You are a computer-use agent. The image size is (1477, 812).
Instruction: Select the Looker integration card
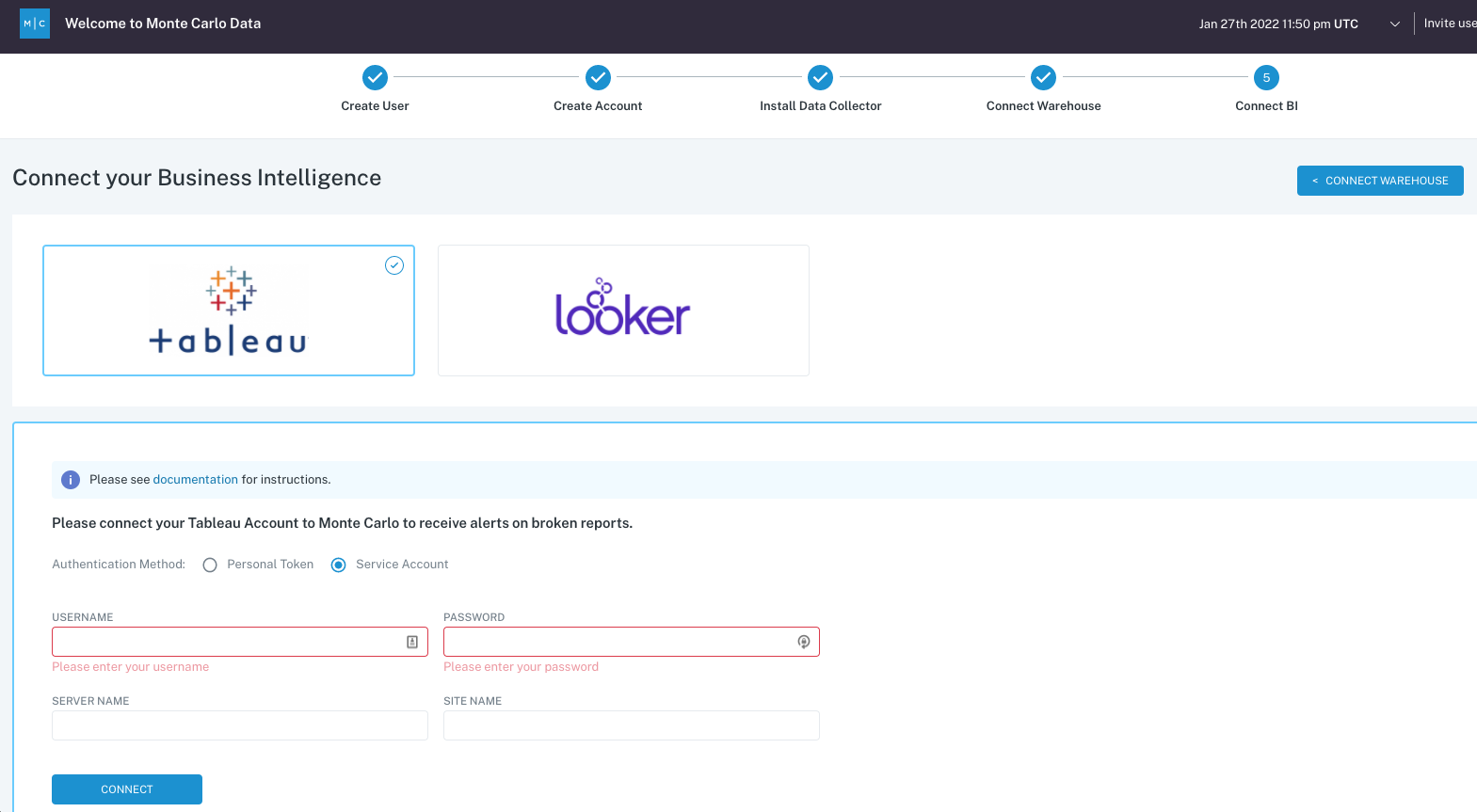pyautogui.click(x=623, y=310)
